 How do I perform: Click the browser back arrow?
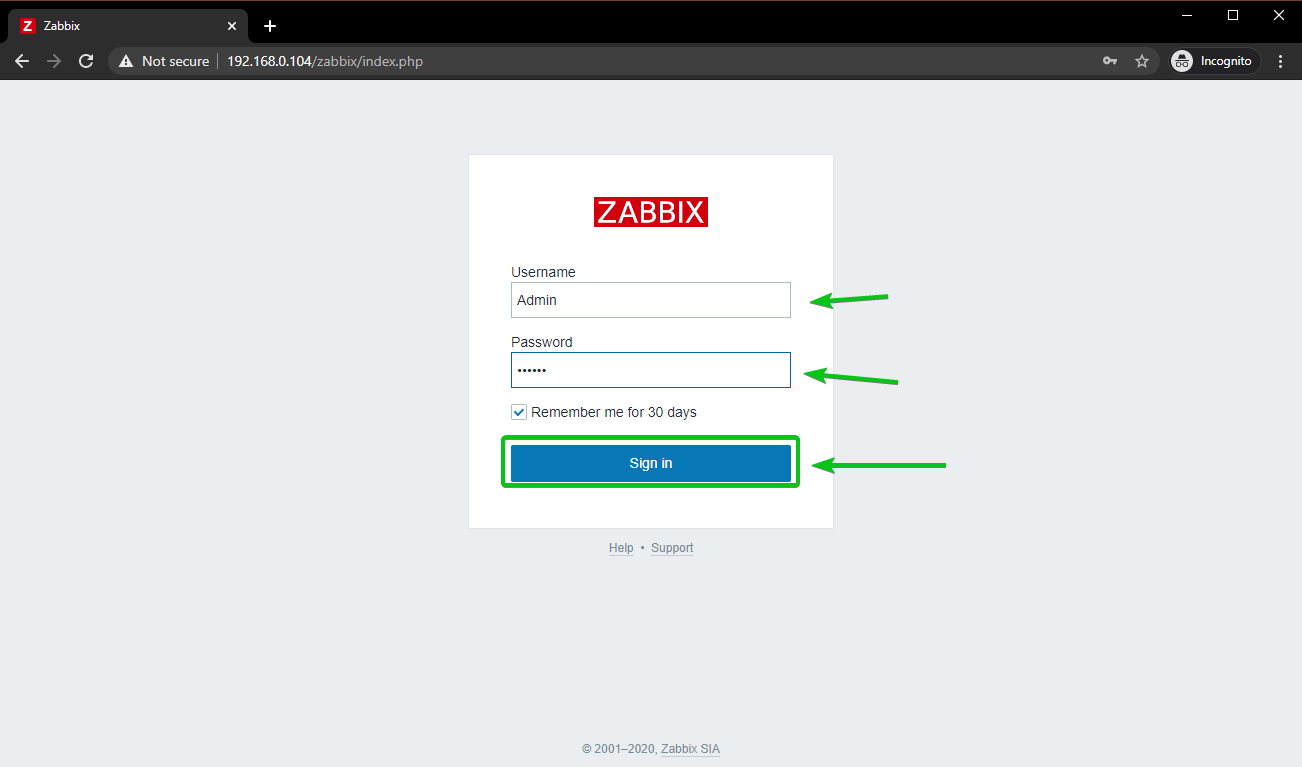click(x=22, y=61)
